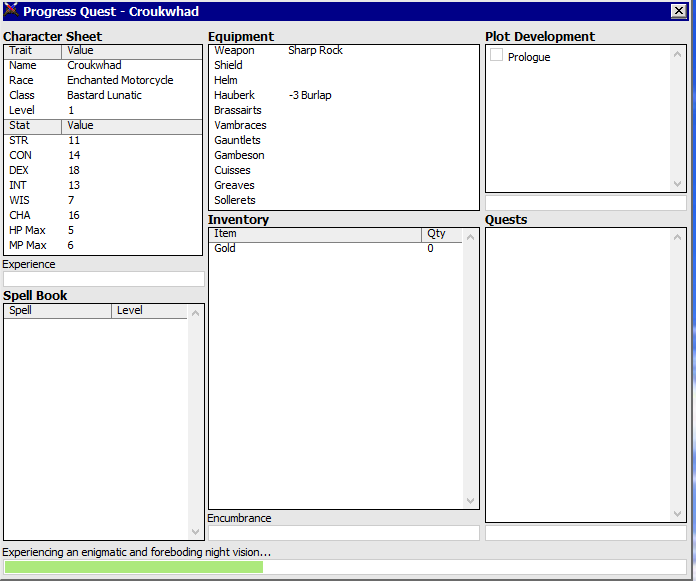The image size is (696, 581).
Task: Select the Sollerets equipment row
Action: click(344, 201)
